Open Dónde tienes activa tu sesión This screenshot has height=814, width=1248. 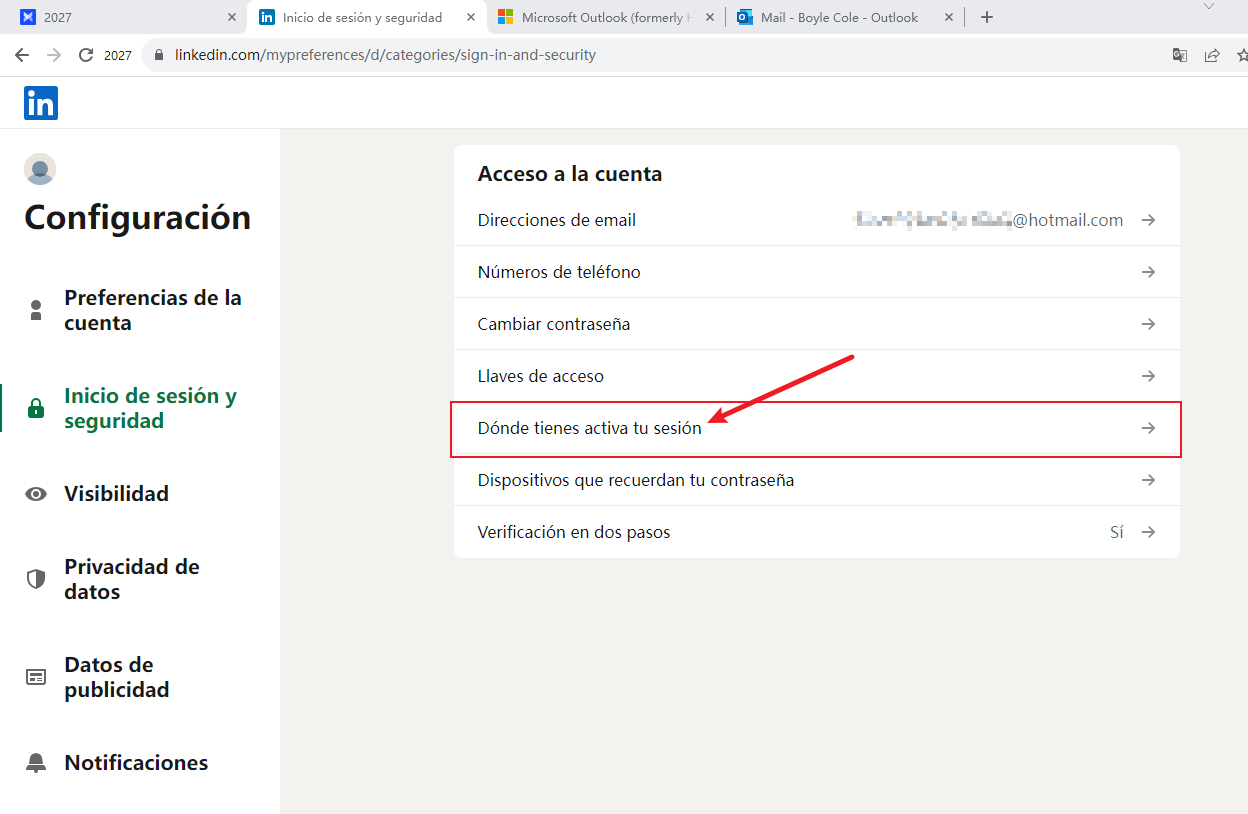(x=590, y=428)
